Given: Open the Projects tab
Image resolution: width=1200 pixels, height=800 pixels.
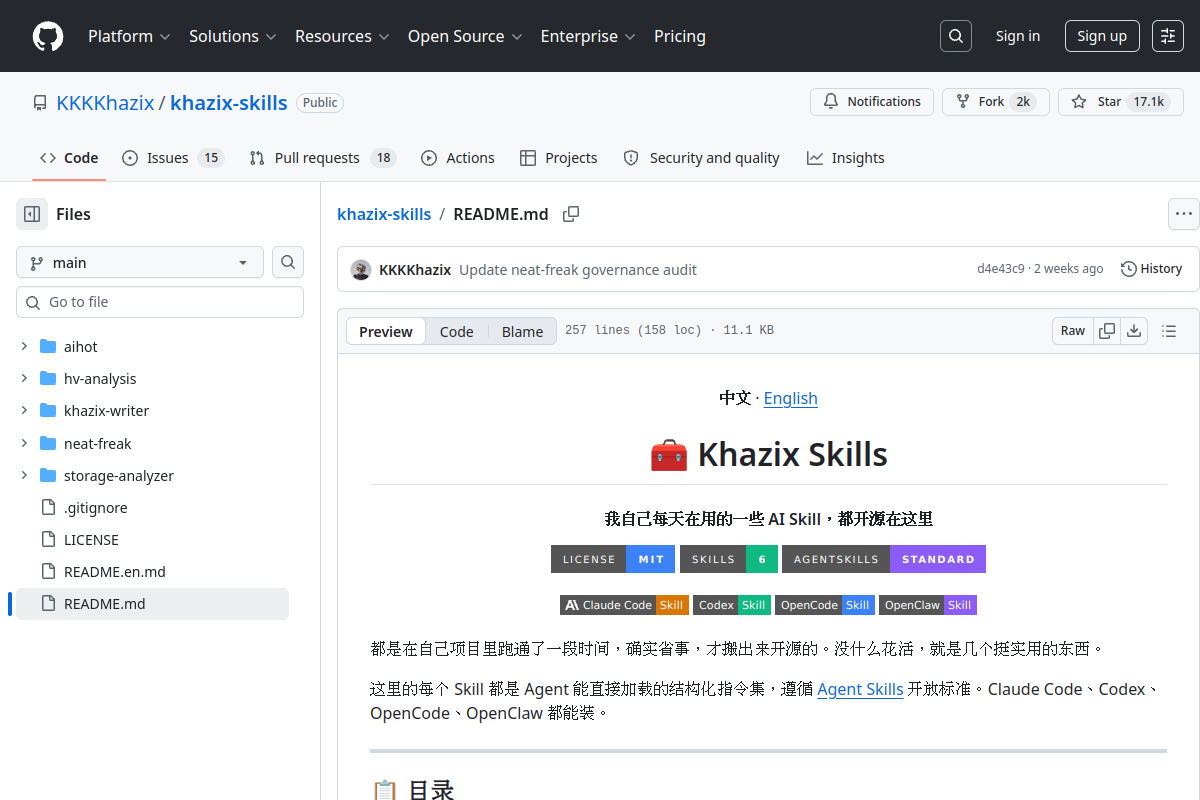Looking at the screenshot, I should 558,158.
